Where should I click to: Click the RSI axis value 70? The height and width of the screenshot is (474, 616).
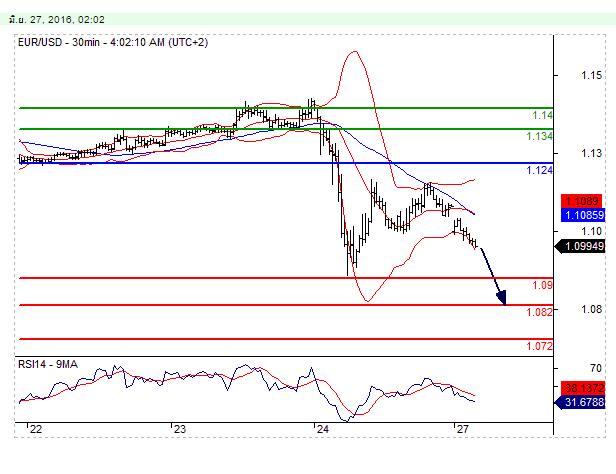(596, 368)
